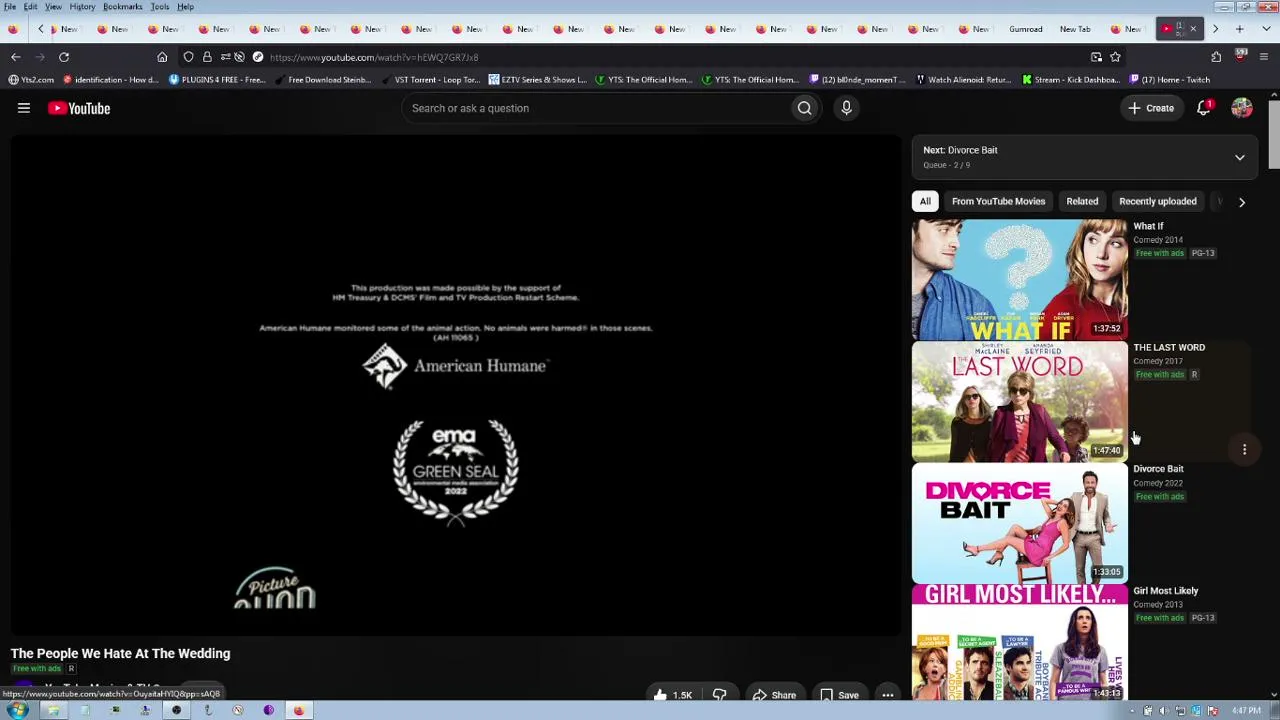
Task: Show tracking protection shield info
Action: [x=189, y=57]
